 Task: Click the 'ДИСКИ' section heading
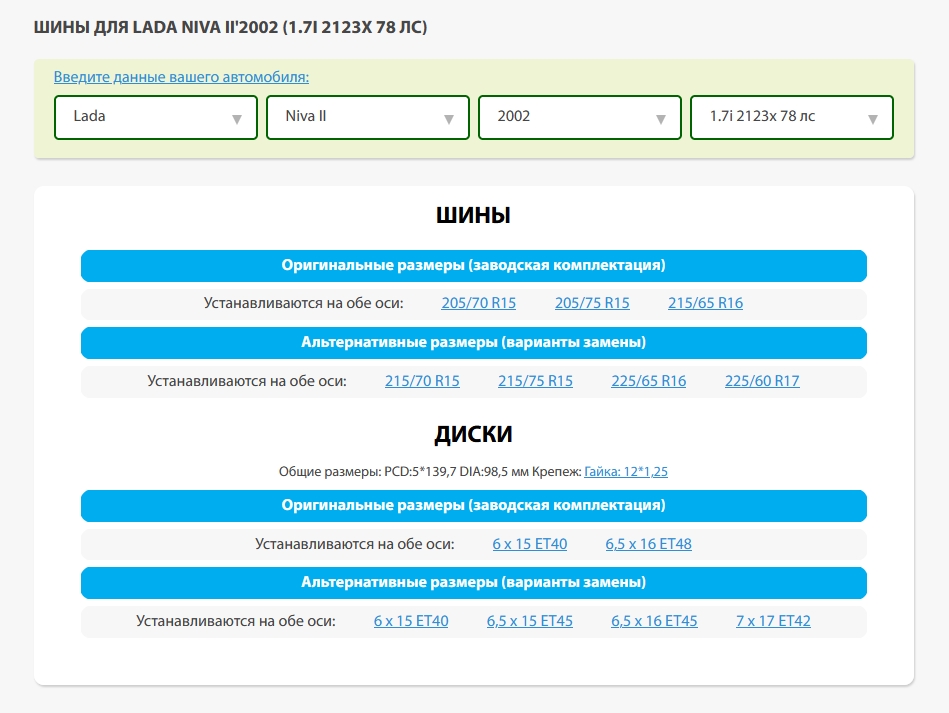473,434
